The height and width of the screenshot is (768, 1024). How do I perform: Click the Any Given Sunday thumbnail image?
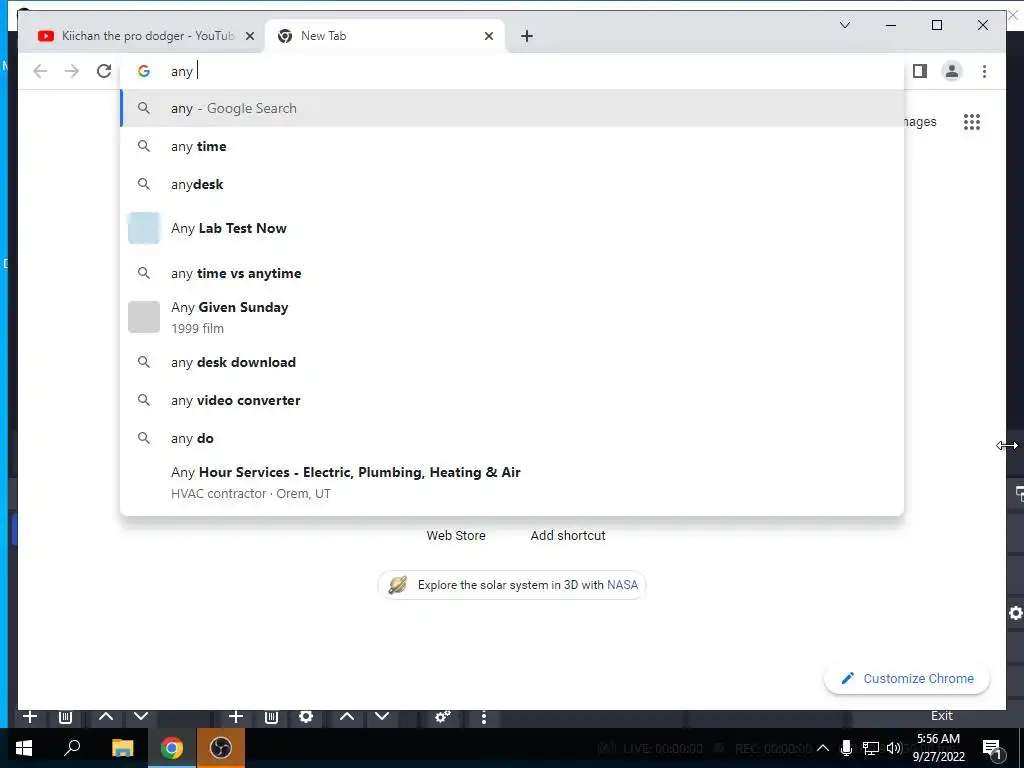144,317
